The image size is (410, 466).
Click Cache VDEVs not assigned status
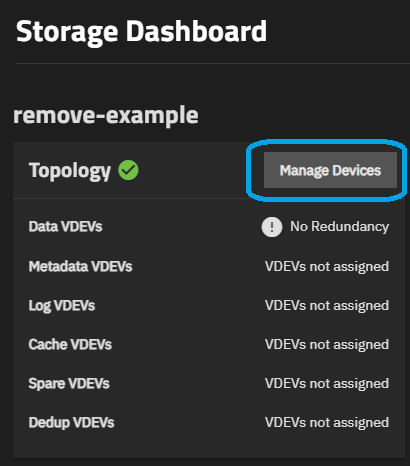pos(327,345)
